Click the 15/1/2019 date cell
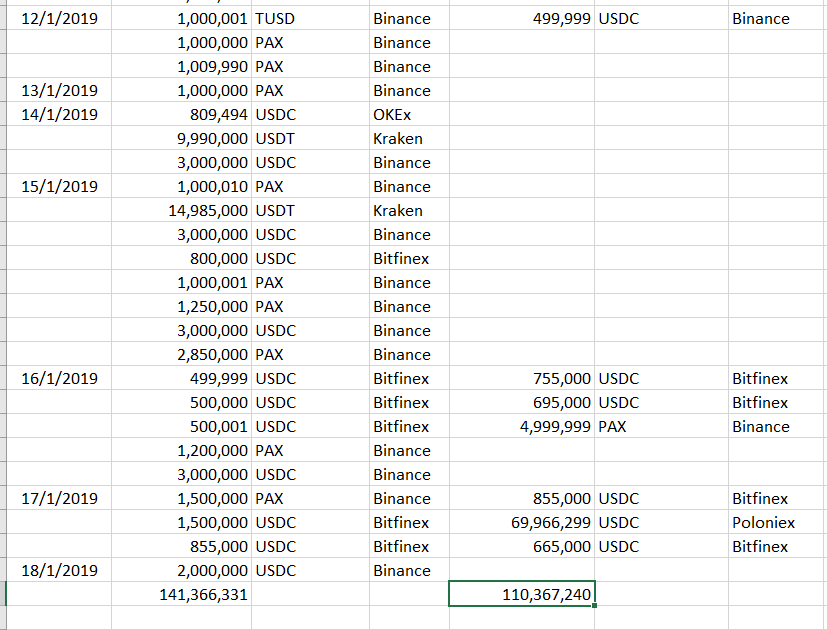The image size is (827, 630). point(59,186)
